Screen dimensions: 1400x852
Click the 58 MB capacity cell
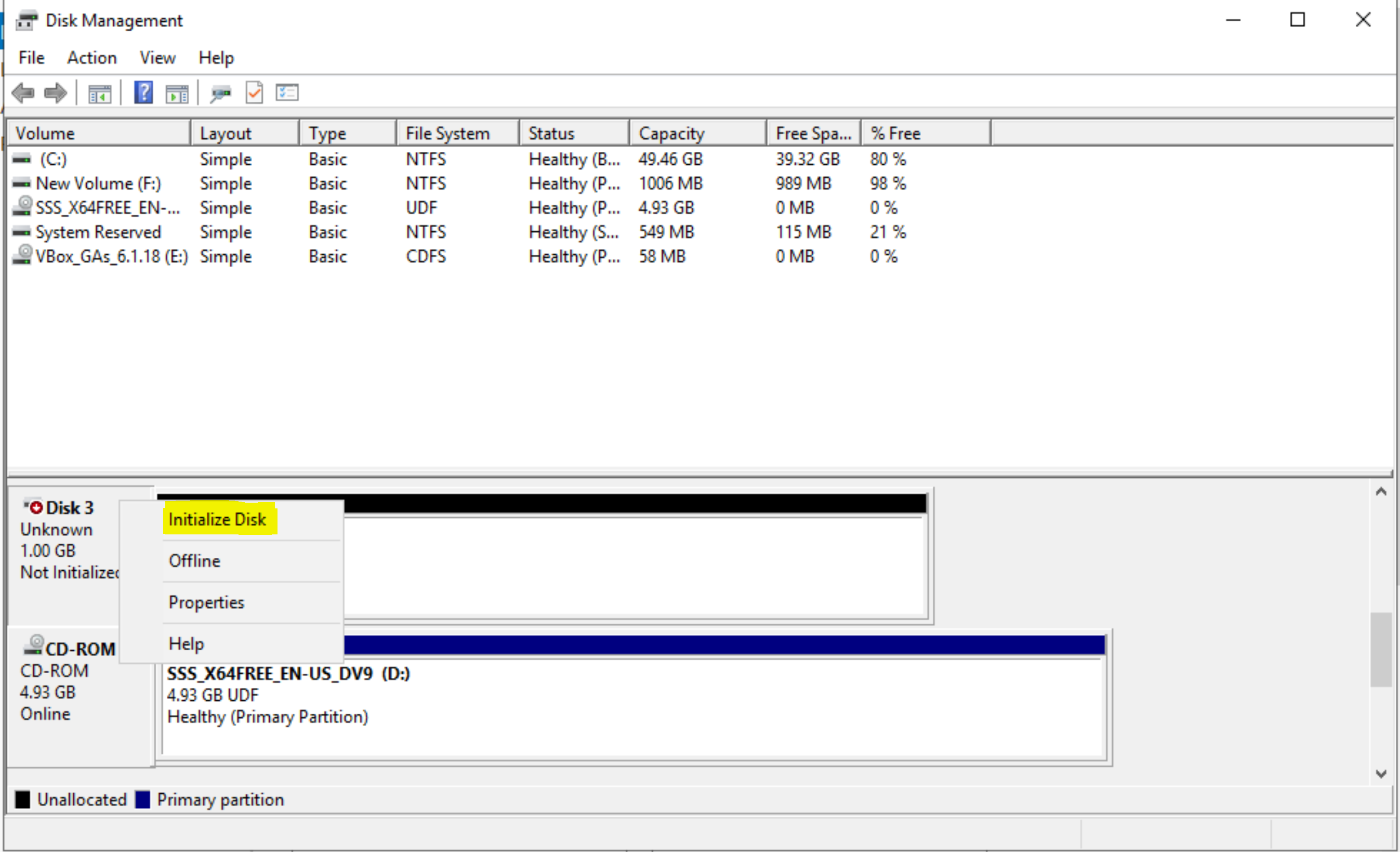[662, 257]
